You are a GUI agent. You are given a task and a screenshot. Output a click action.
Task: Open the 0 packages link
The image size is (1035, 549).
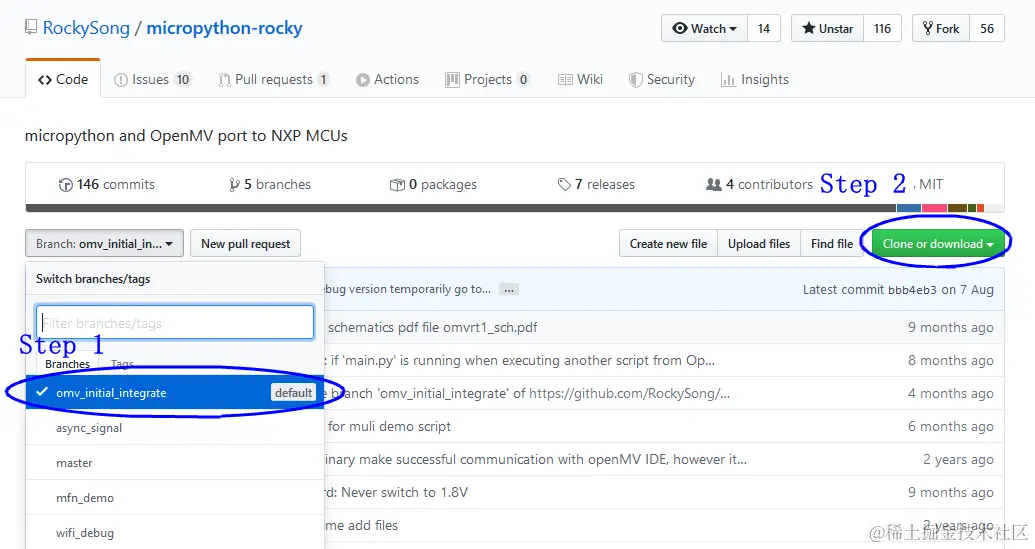pos(433,185)
